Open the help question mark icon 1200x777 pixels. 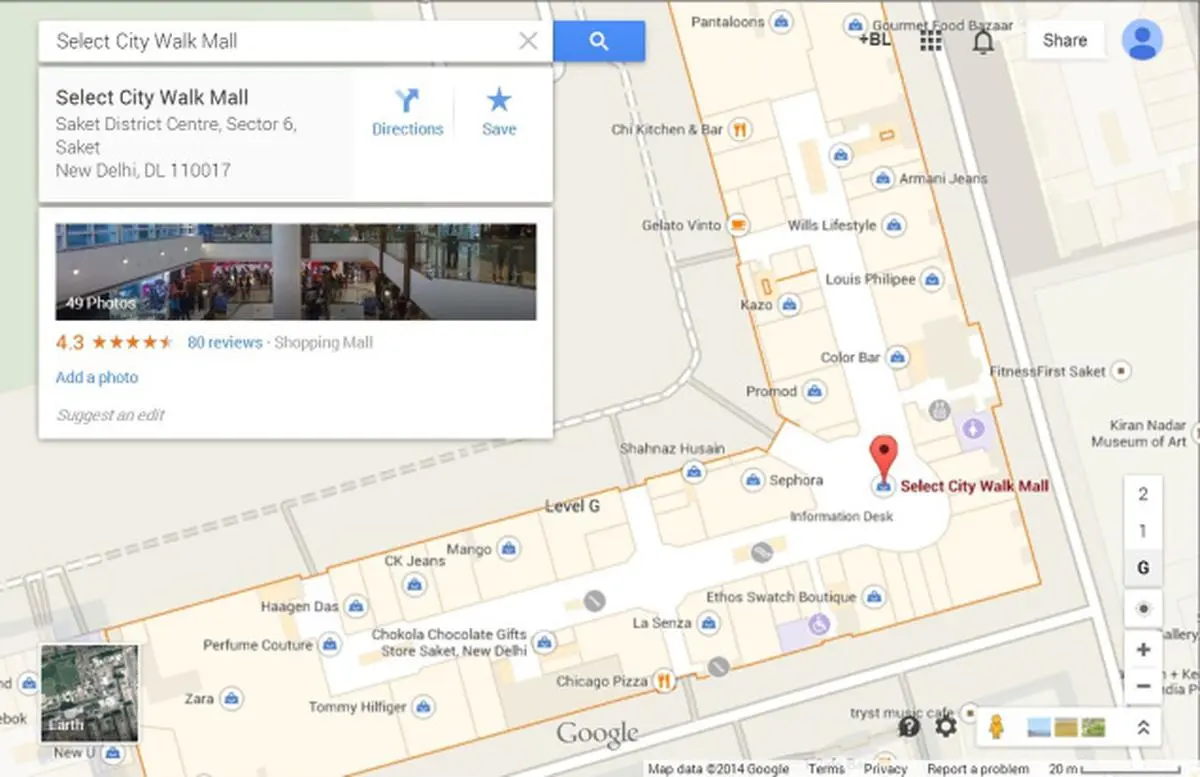(x=909, y=727)
